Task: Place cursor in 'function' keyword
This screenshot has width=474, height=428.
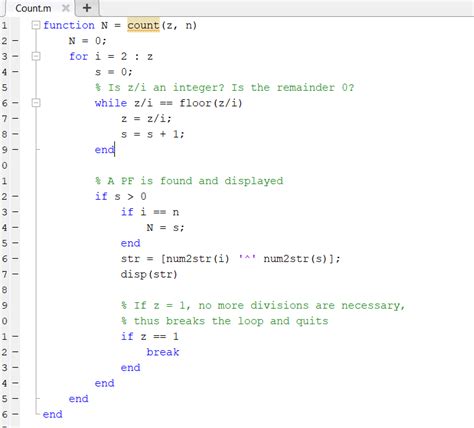Action: [x=69, y=25]
